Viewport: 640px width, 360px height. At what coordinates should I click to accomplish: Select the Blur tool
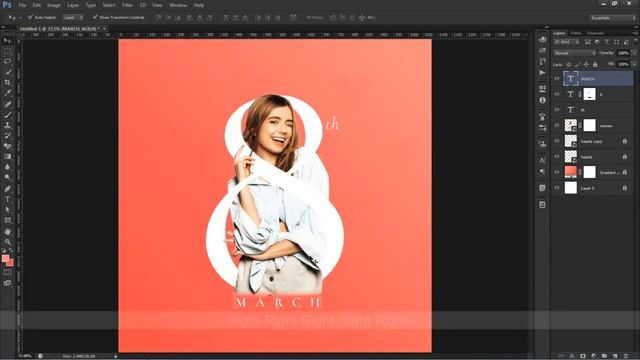[x=7, y=167]
